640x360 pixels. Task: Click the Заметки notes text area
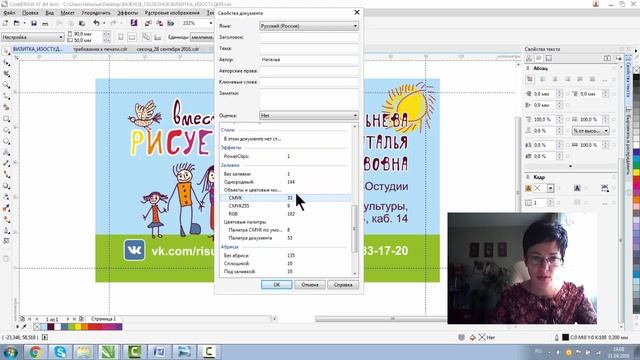click(309, 99)
